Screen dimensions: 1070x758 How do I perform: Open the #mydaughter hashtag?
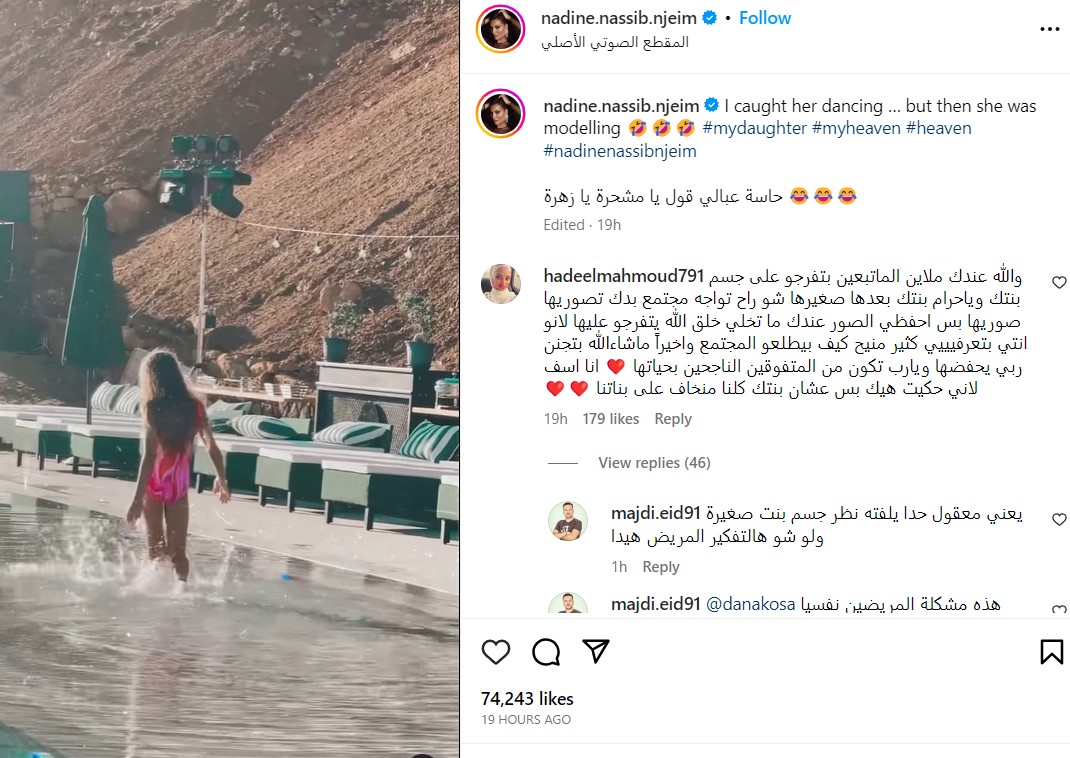point(754,128)
